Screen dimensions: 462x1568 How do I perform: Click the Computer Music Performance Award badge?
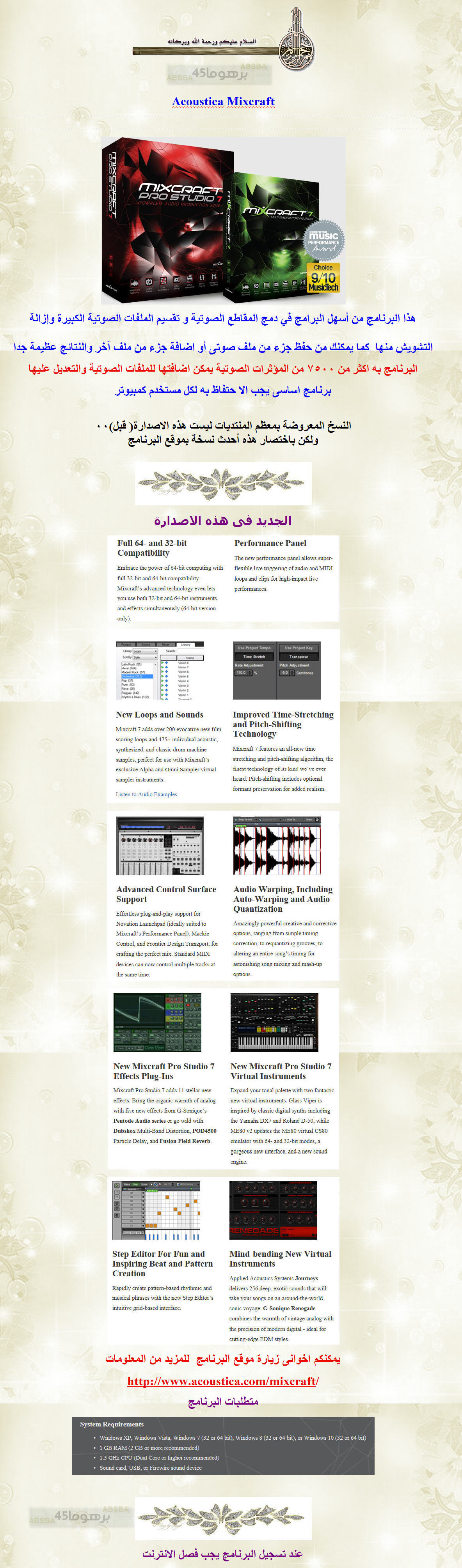tap(323, 241)
